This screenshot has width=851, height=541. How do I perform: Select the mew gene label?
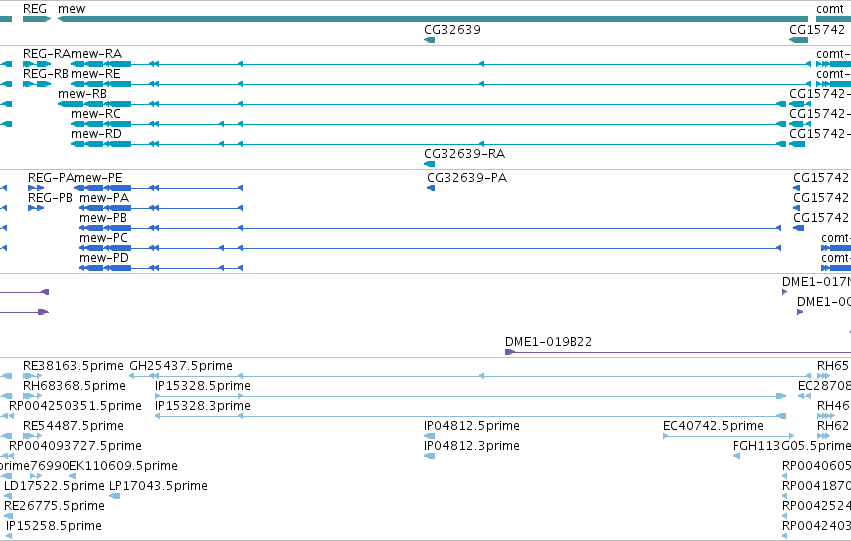(71, 9)
